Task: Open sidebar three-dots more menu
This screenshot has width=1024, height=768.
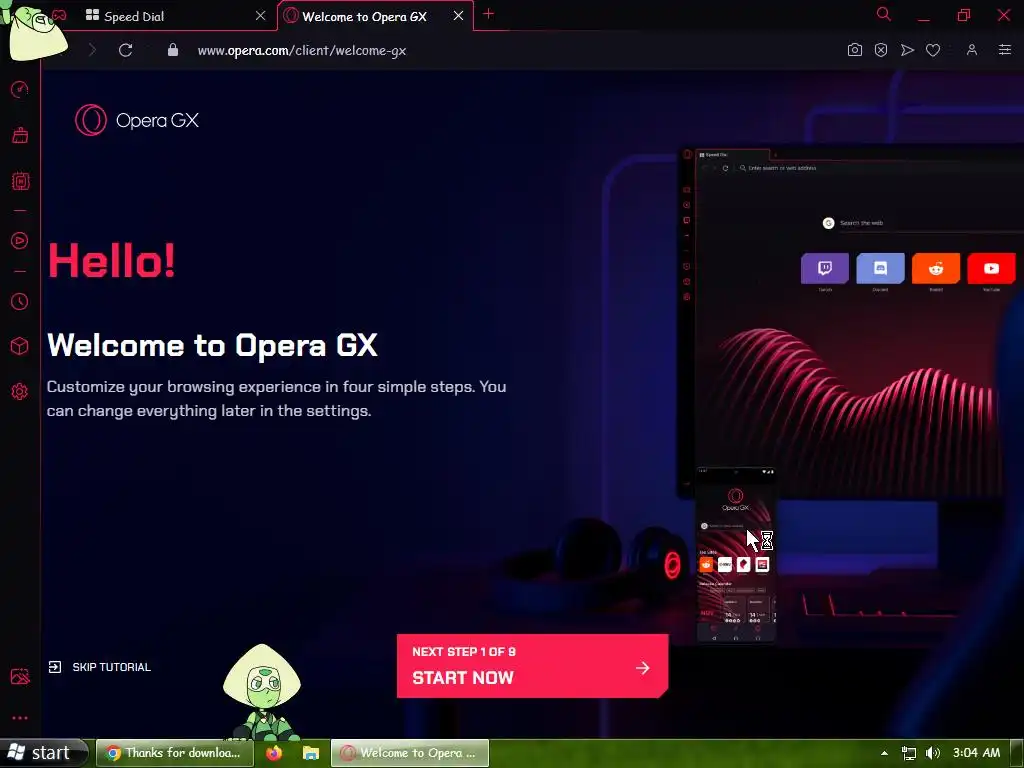Action: (x=20, y=718)
